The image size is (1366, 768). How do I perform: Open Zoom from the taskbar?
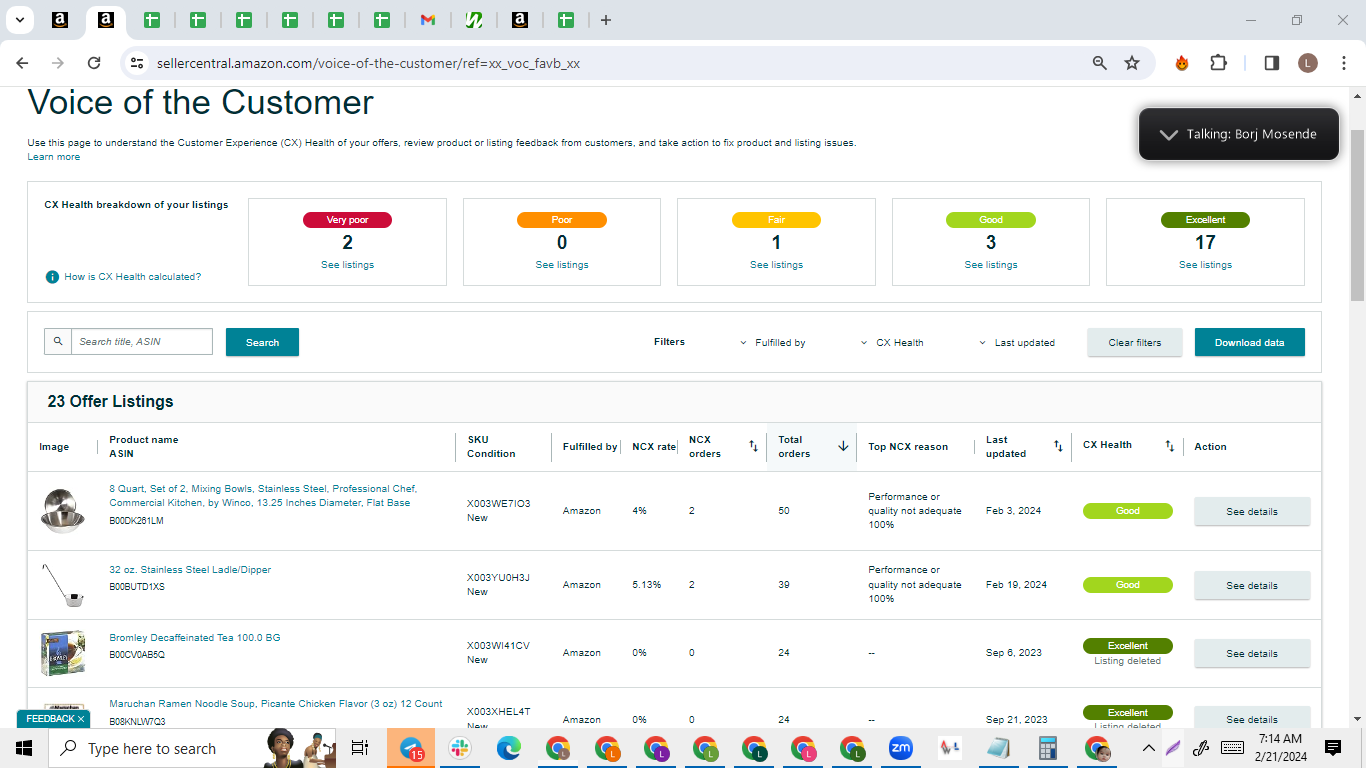coord(901,748)
